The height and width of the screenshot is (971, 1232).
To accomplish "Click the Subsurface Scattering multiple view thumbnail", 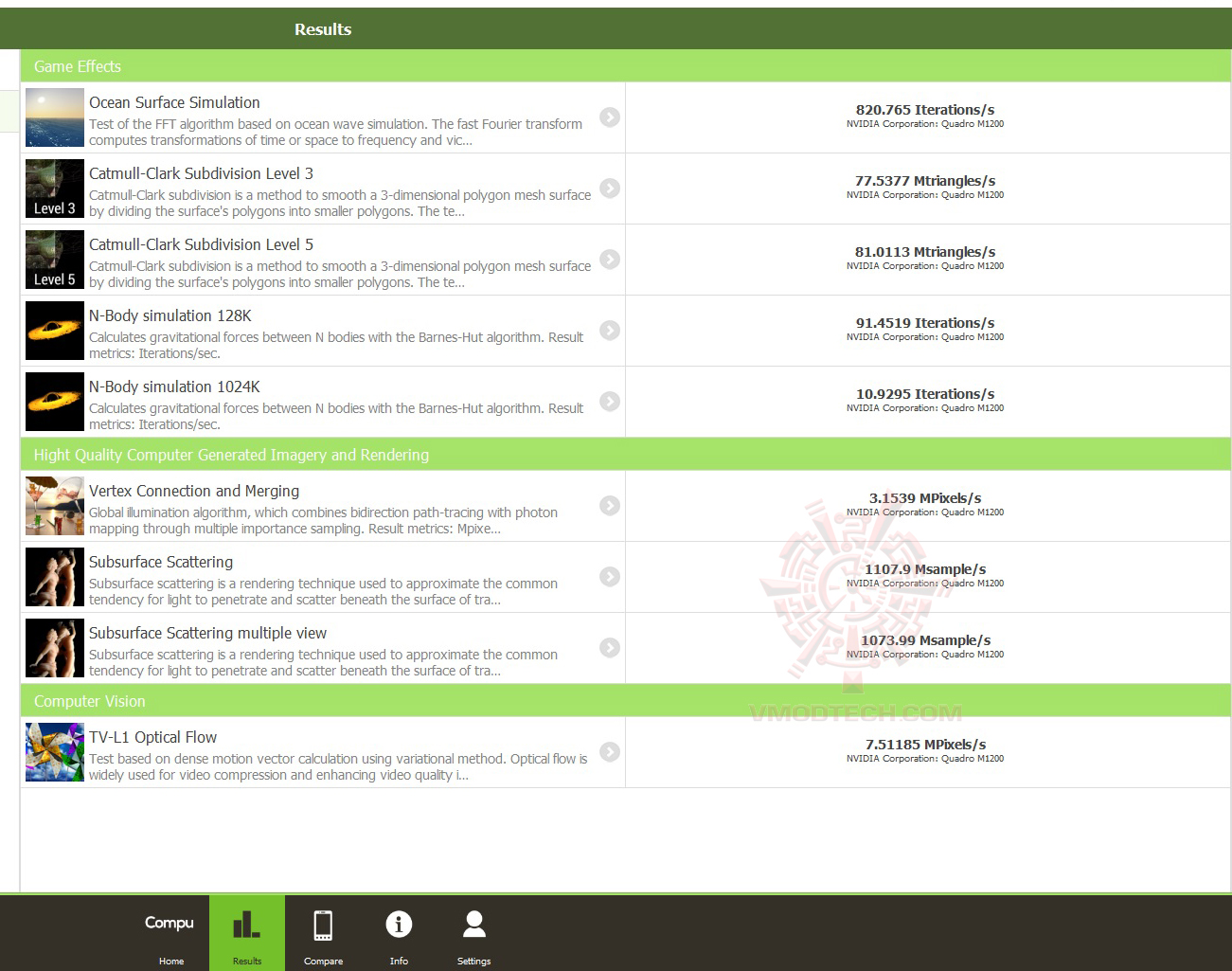I will click(x=55, y=648).
